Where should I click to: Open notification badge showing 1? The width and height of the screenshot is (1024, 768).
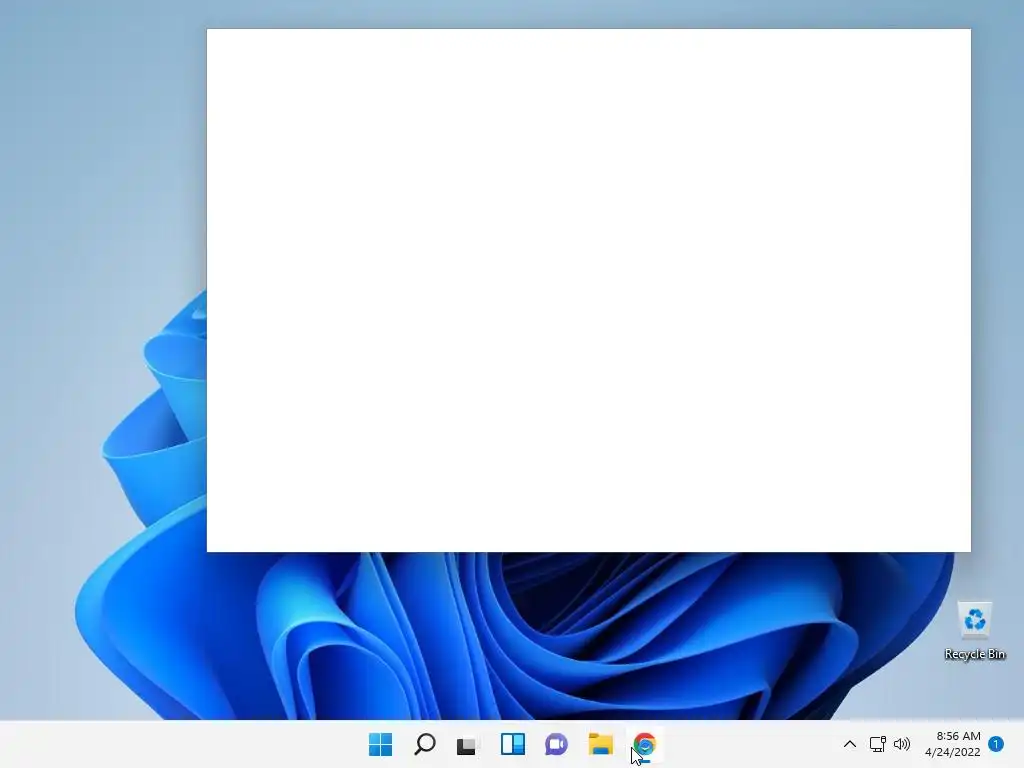point(996,744)
